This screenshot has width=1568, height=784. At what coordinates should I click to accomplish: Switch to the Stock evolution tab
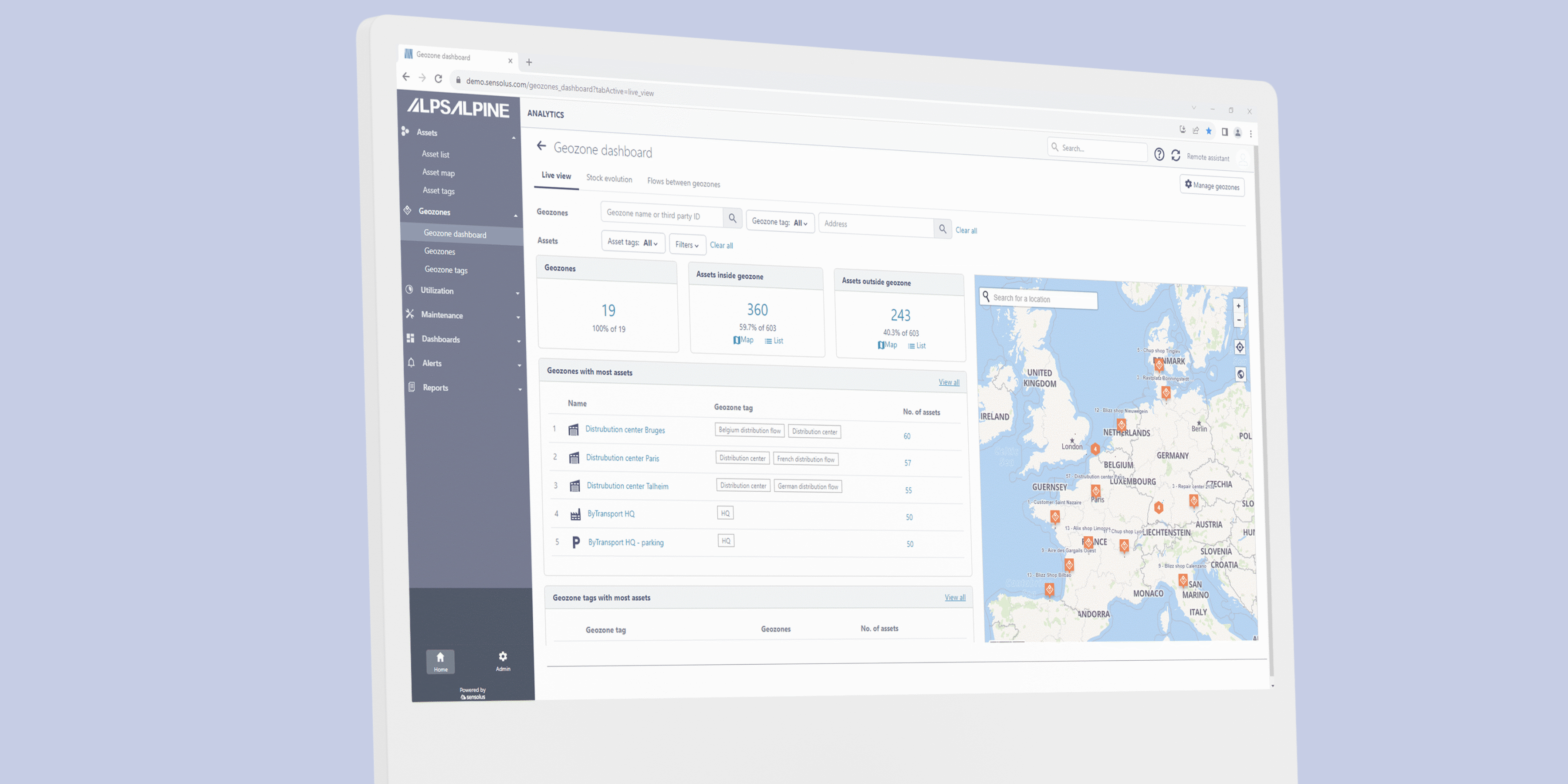[x=609, y=178]
